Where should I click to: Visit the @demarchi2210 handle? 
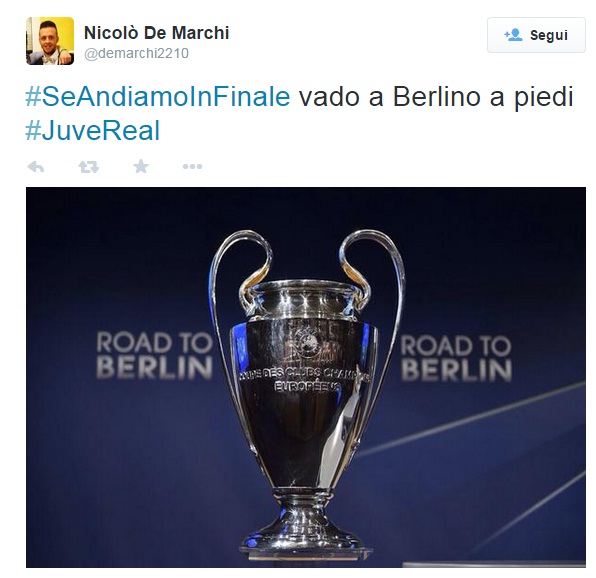pyautogui.click(x=136, y=53)
